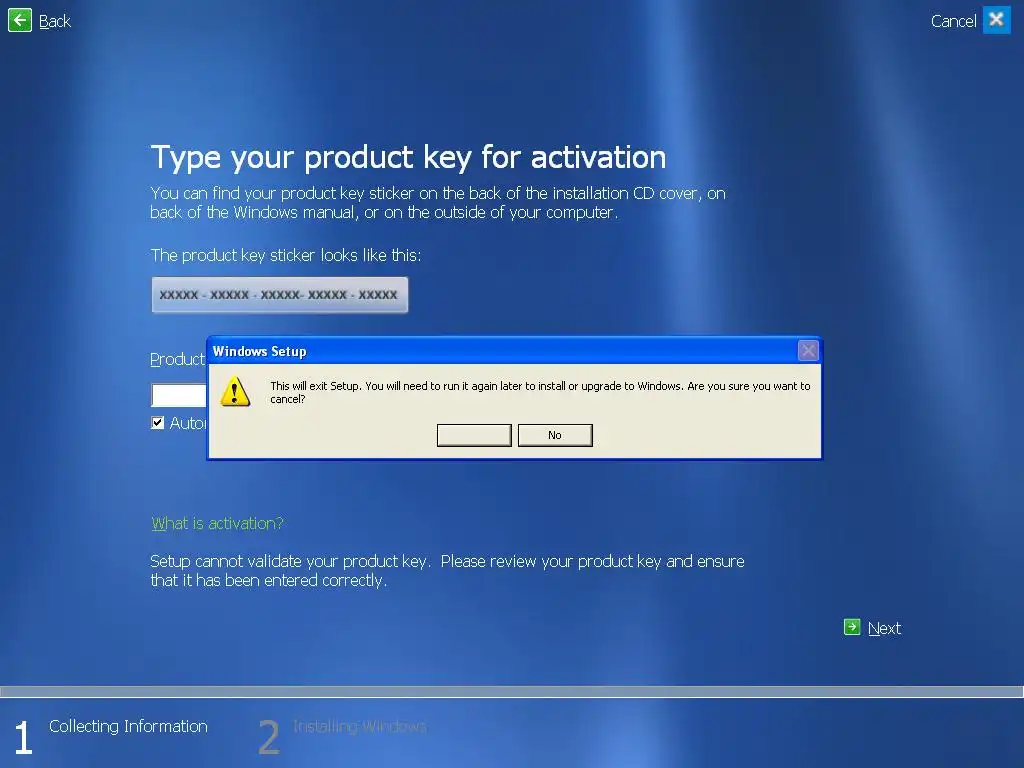Screen dimensions: 1024x768
Task: Click the step number 2 at the bottom
Action: [x=268, y=737]
